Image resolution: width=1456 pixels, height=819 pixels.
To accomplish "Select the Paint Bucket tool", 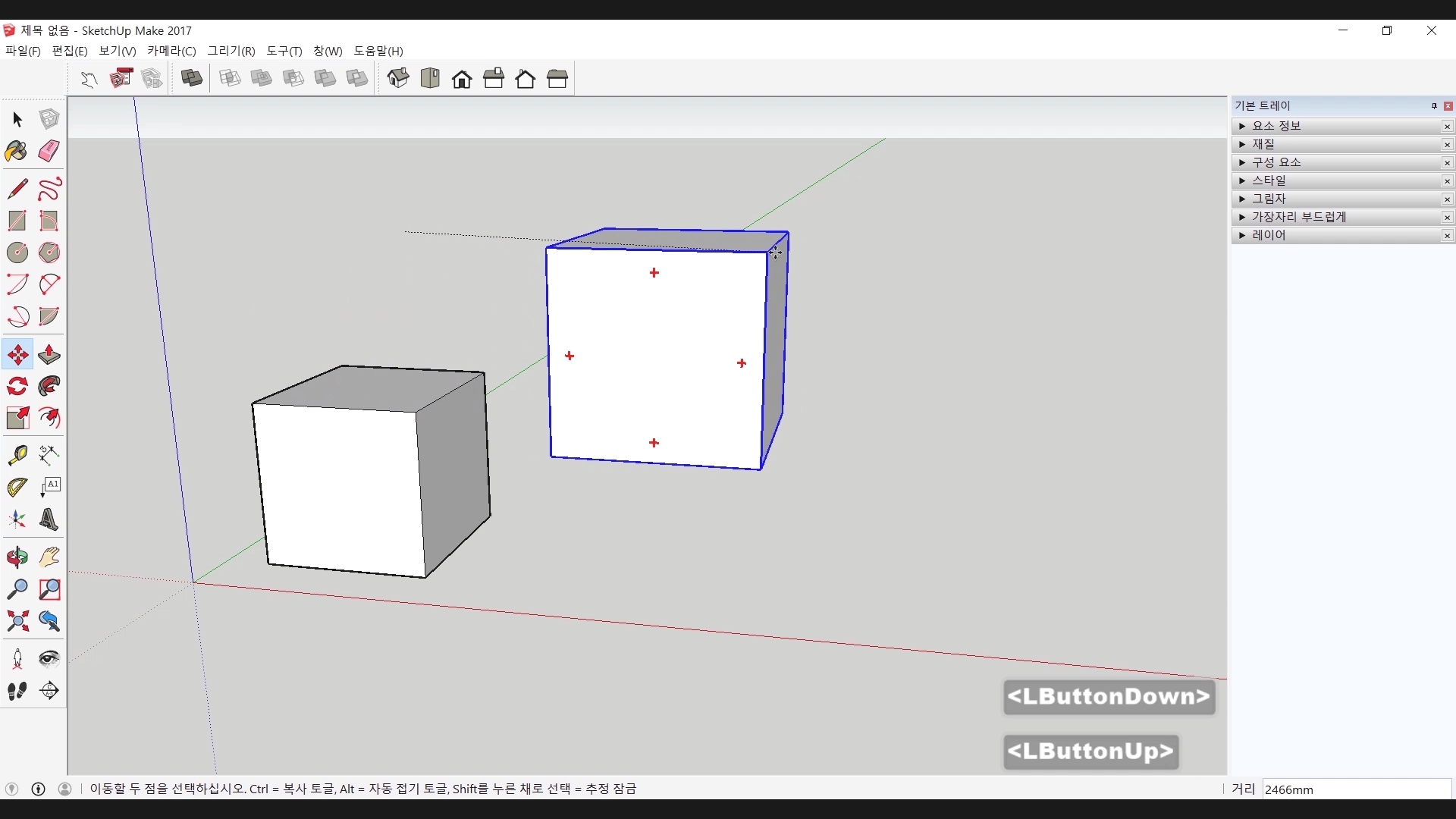I will point(17,151).
